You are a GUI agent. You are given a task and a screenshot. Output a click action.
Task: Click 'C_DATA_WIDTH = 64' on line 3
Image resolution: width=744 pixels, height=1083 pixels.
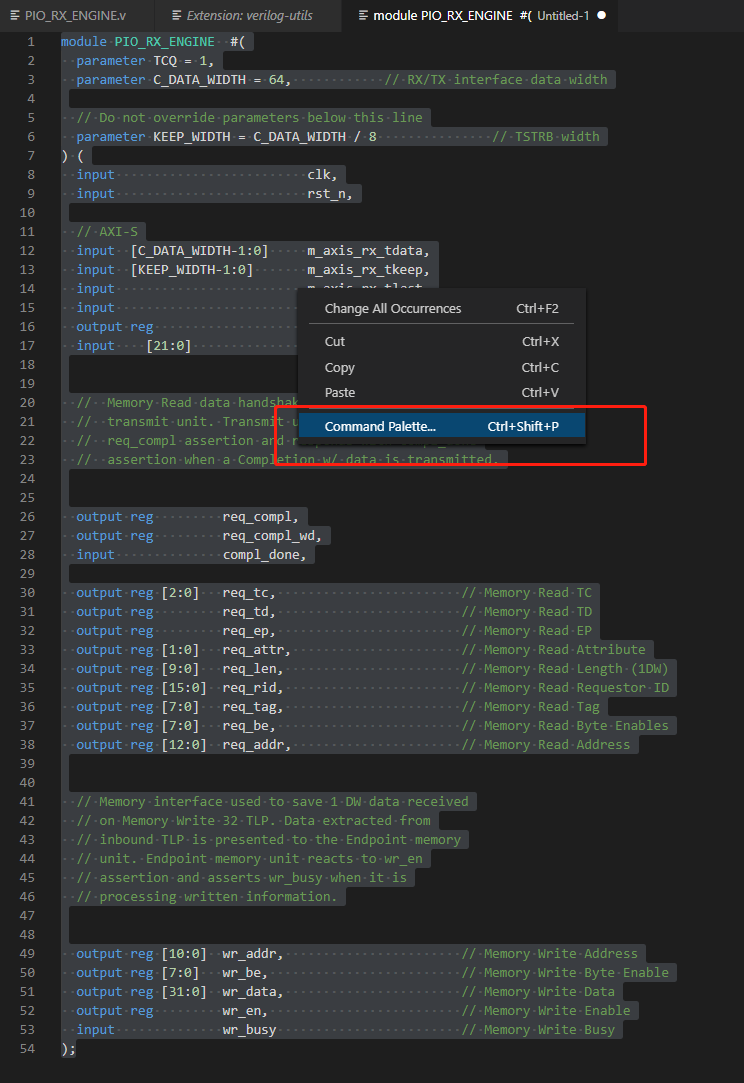pyautogui.click(x=218, y=80)
